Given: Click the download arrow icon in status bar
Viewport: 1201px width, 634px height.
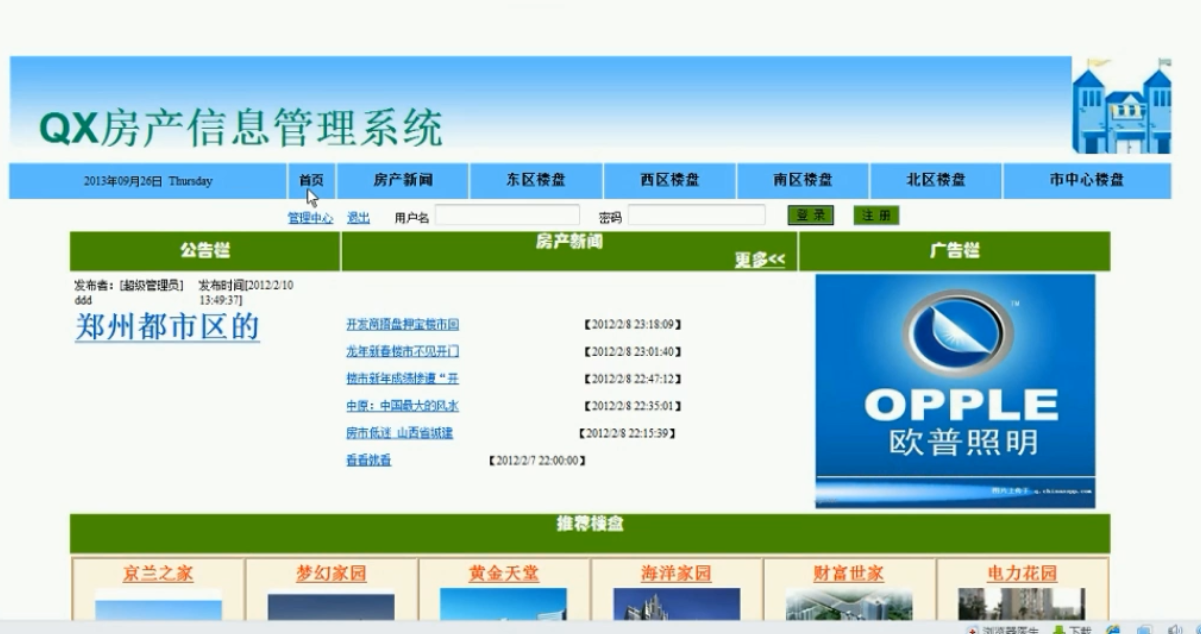Looking at the screenshot, I should coord(1058,630).
